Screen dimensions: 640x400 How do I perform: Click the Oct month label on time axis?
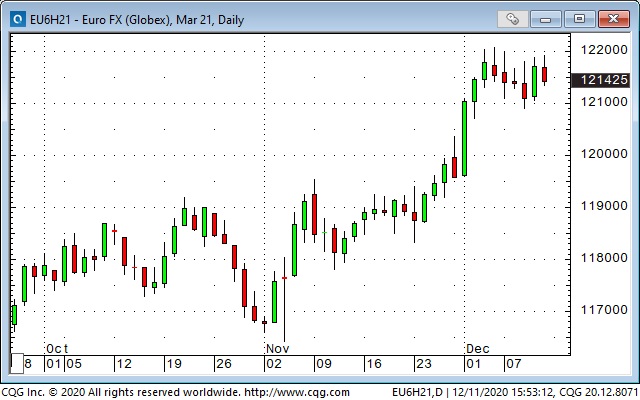[57, 349]
